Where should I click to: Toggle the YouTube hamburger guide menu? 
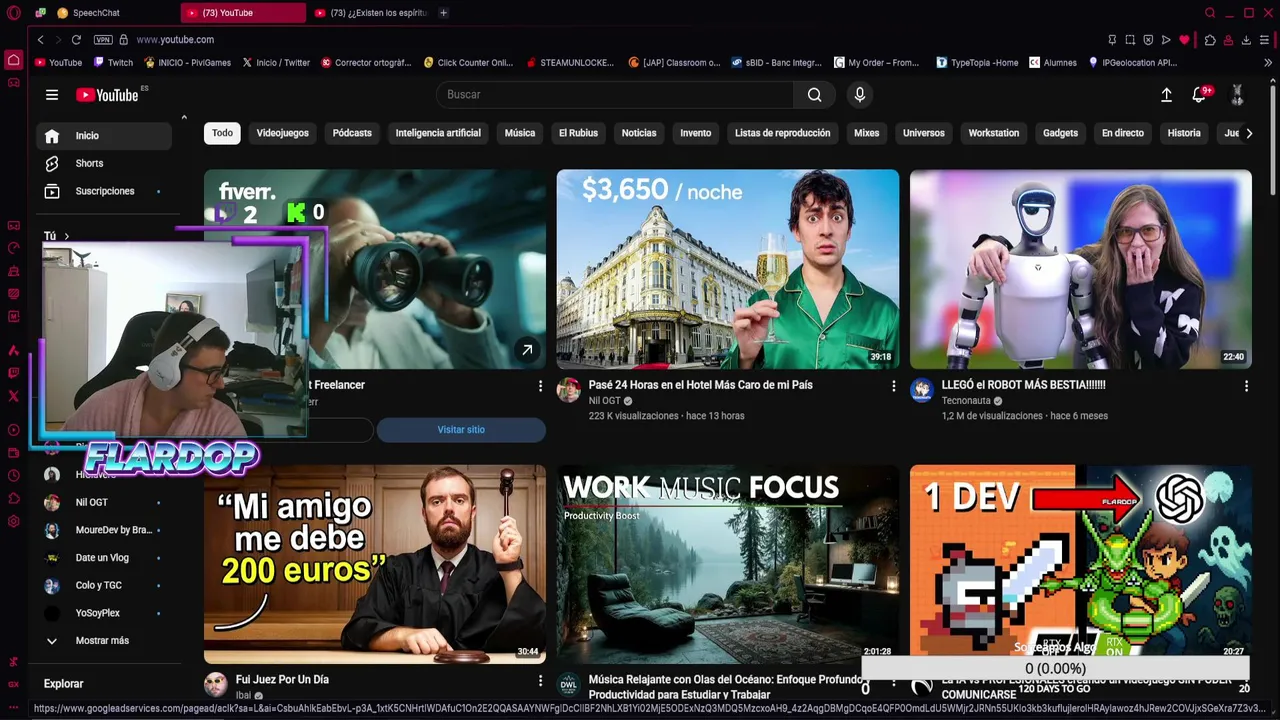coord(52,95)
